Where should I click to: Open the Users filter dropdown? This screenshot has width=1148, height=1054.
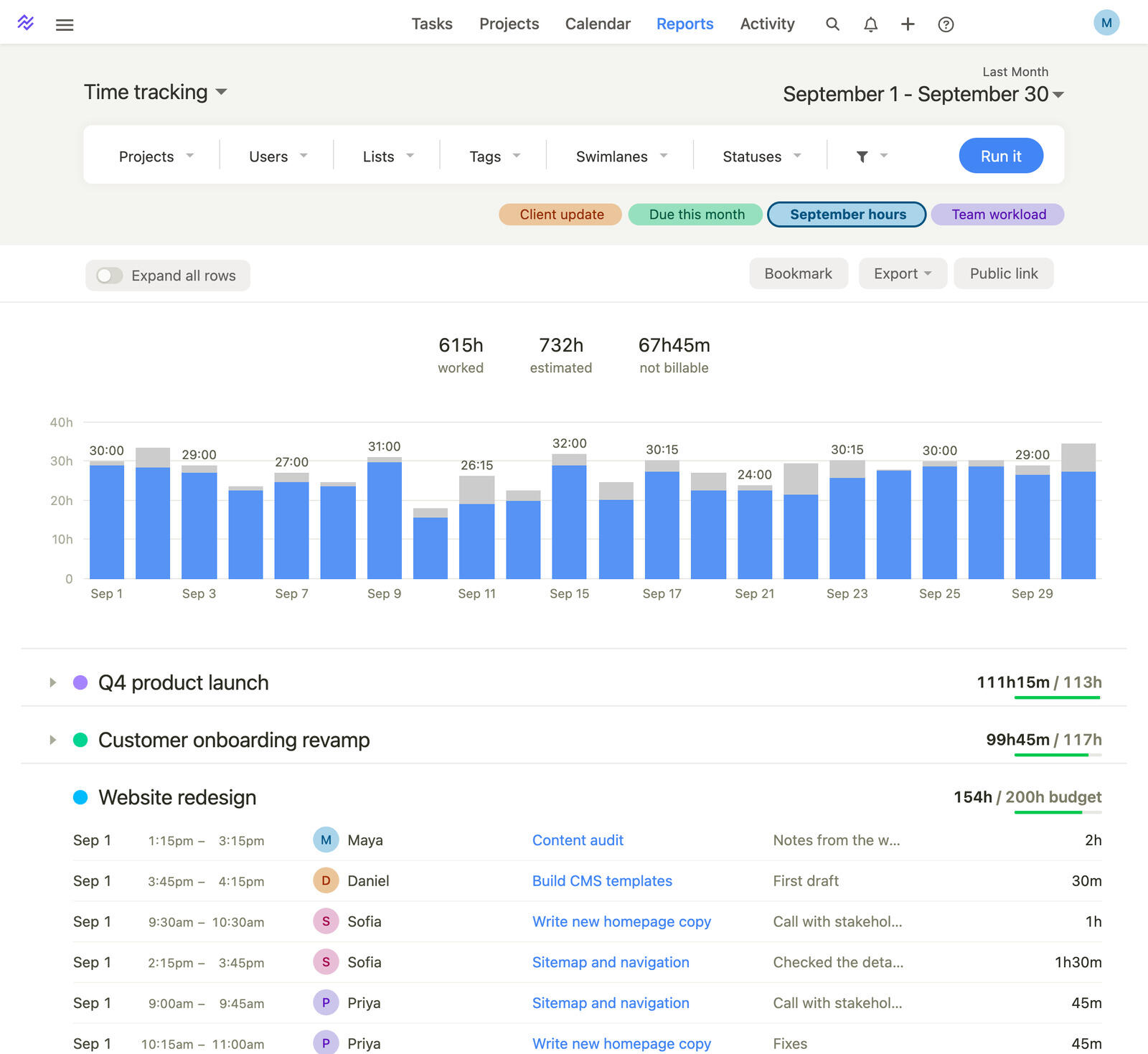[x=278, y=156]
